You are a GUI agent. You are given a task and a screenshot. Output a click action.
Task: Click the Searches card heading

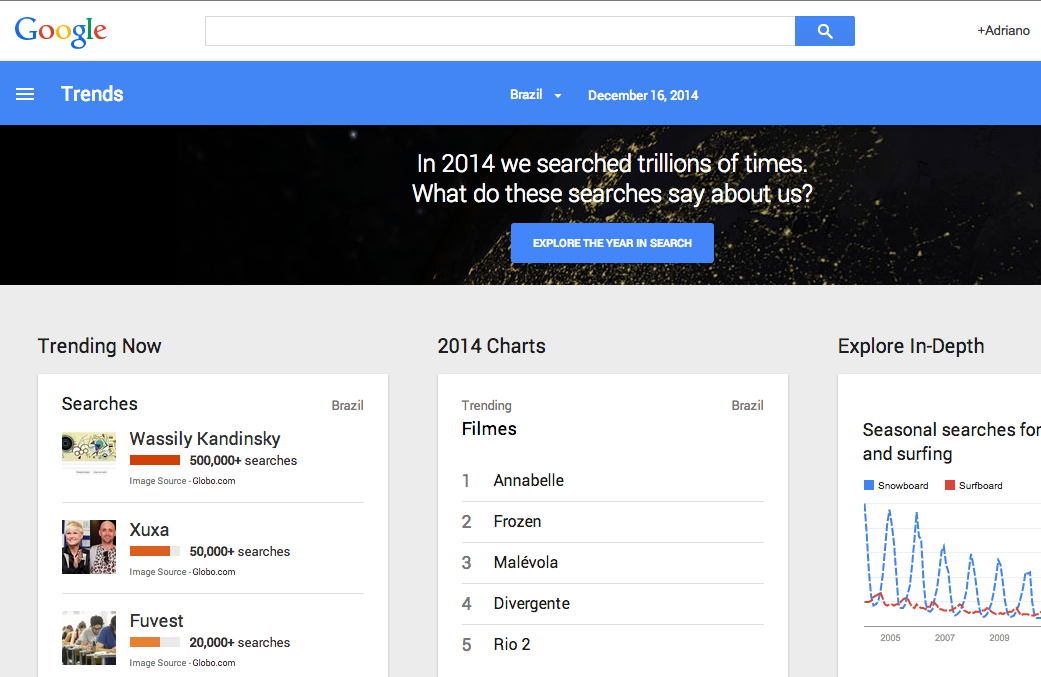click(100, 404)
